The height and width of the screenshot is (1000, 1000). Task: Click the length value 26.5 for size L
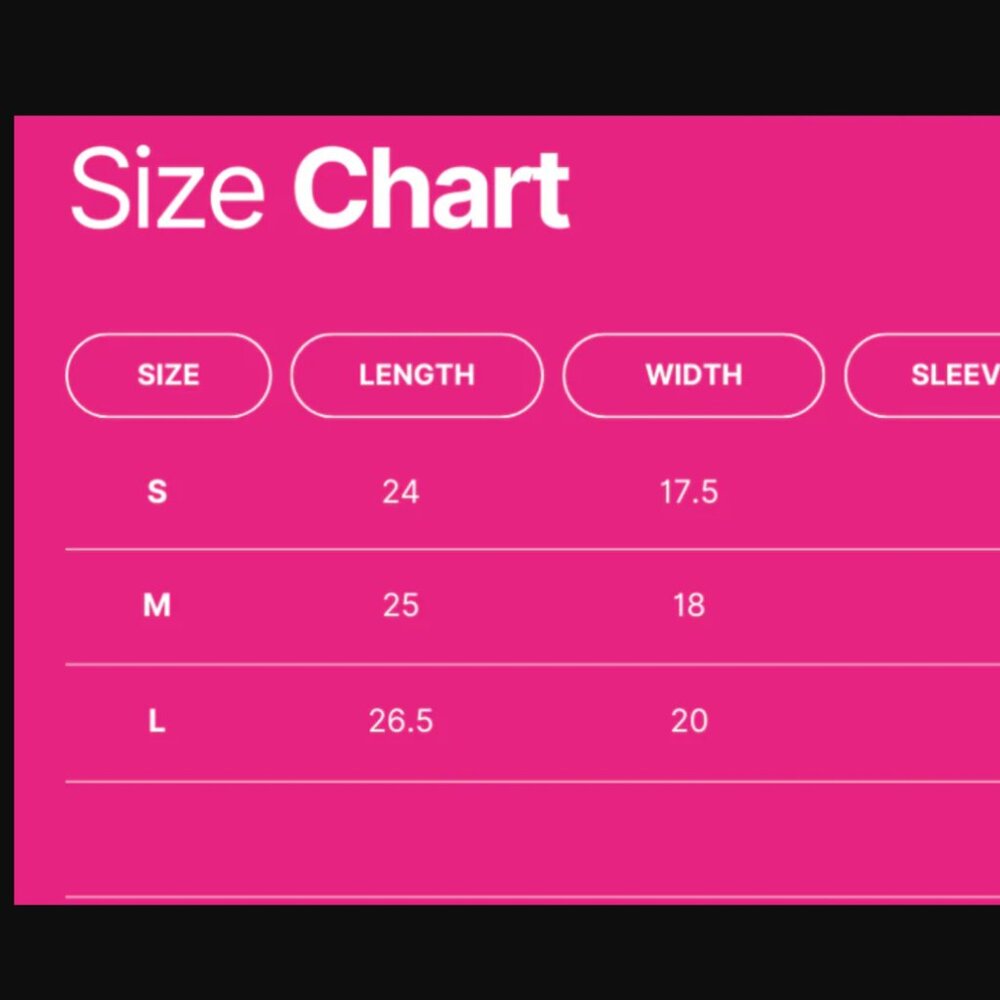pyautogui.click(x=401, y=721)
